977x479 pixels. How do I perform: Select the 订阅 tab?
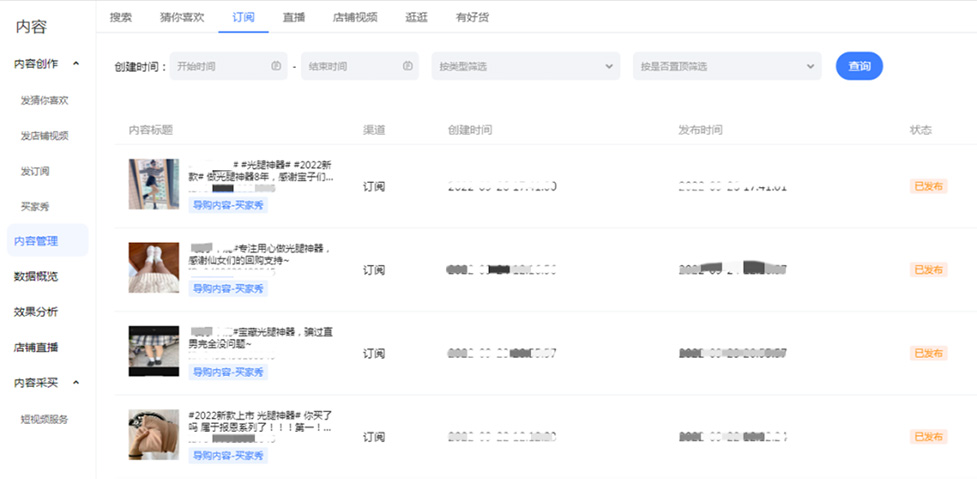click(x=243, y=17)
